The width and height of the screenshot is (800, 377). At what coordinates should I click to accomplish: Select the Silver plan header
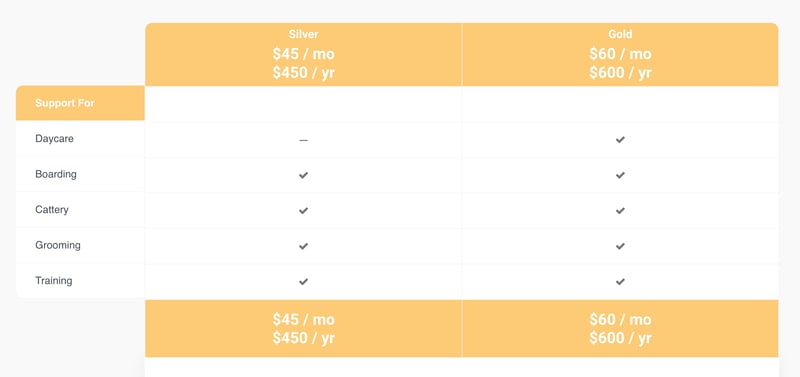click(304, 54)
